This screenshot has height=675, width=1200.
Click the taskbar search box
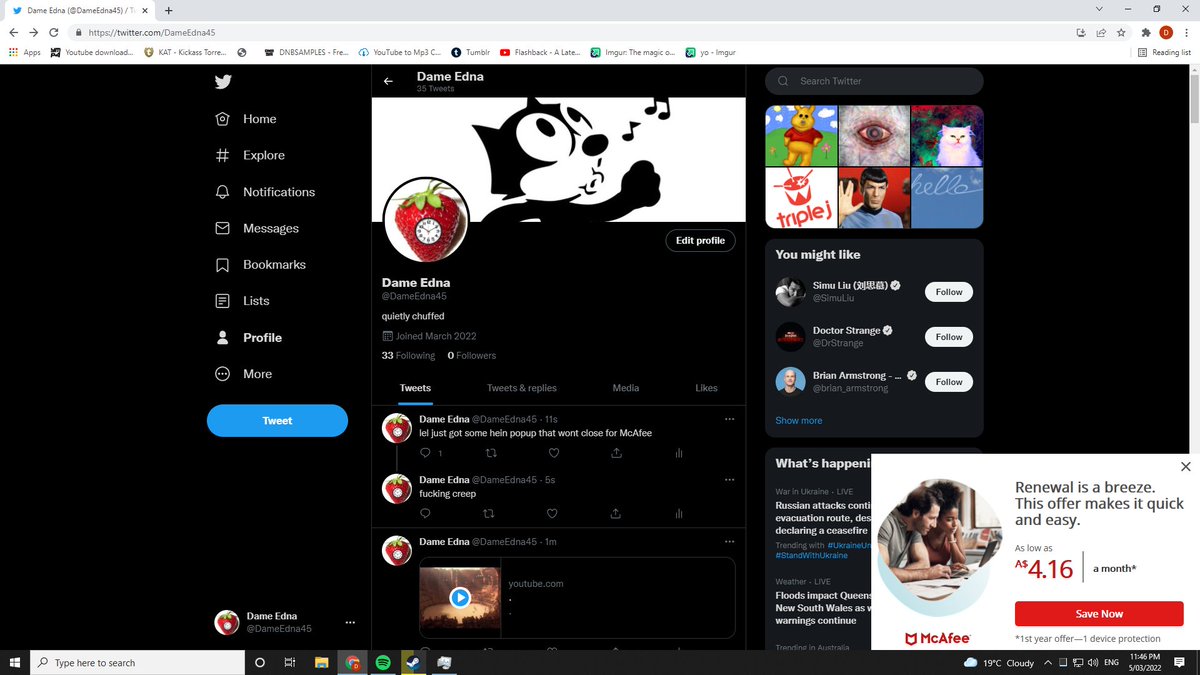tap(137, 662)
